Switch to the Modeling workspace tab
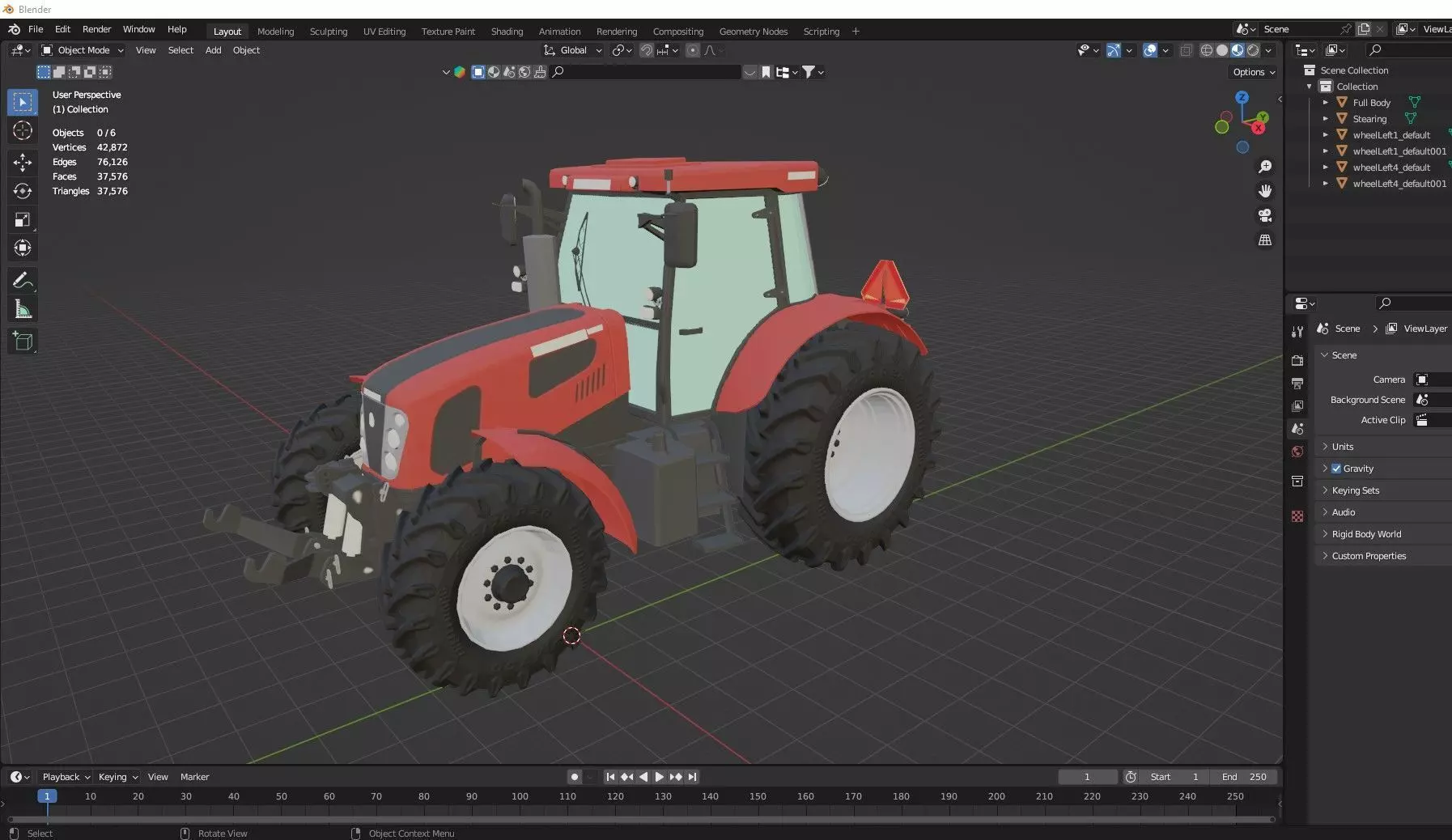1452x840 pixels. (x=275, y=32)
